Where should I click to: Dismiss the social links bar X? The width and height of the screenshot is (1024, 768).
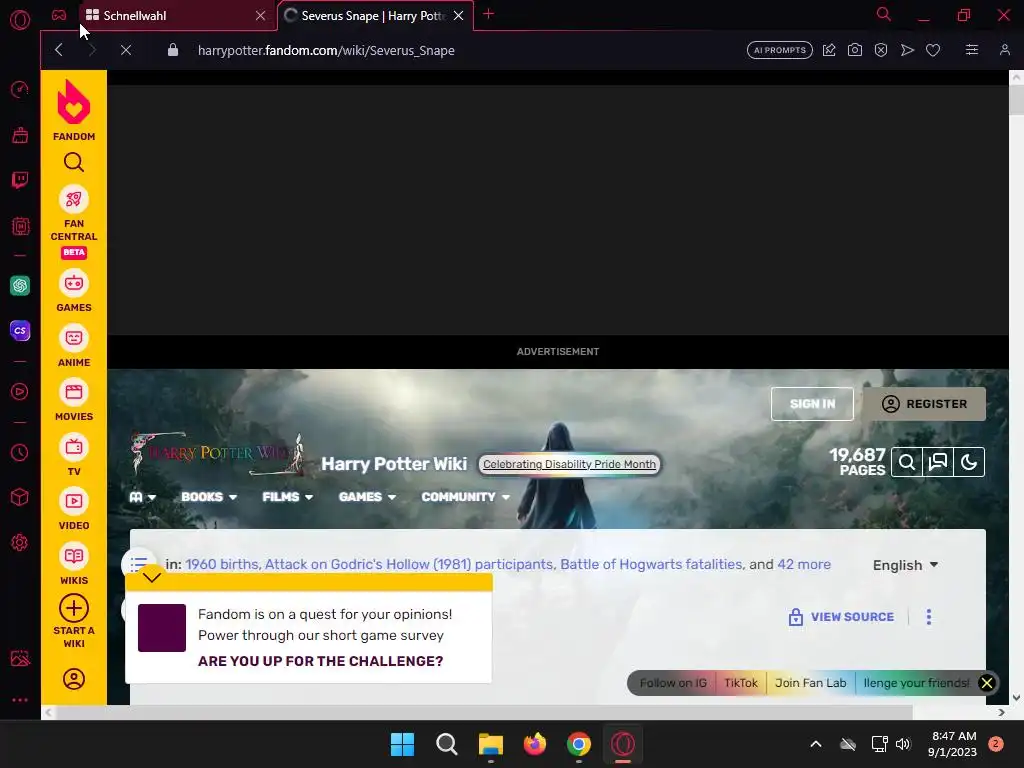tap(987, 683)
